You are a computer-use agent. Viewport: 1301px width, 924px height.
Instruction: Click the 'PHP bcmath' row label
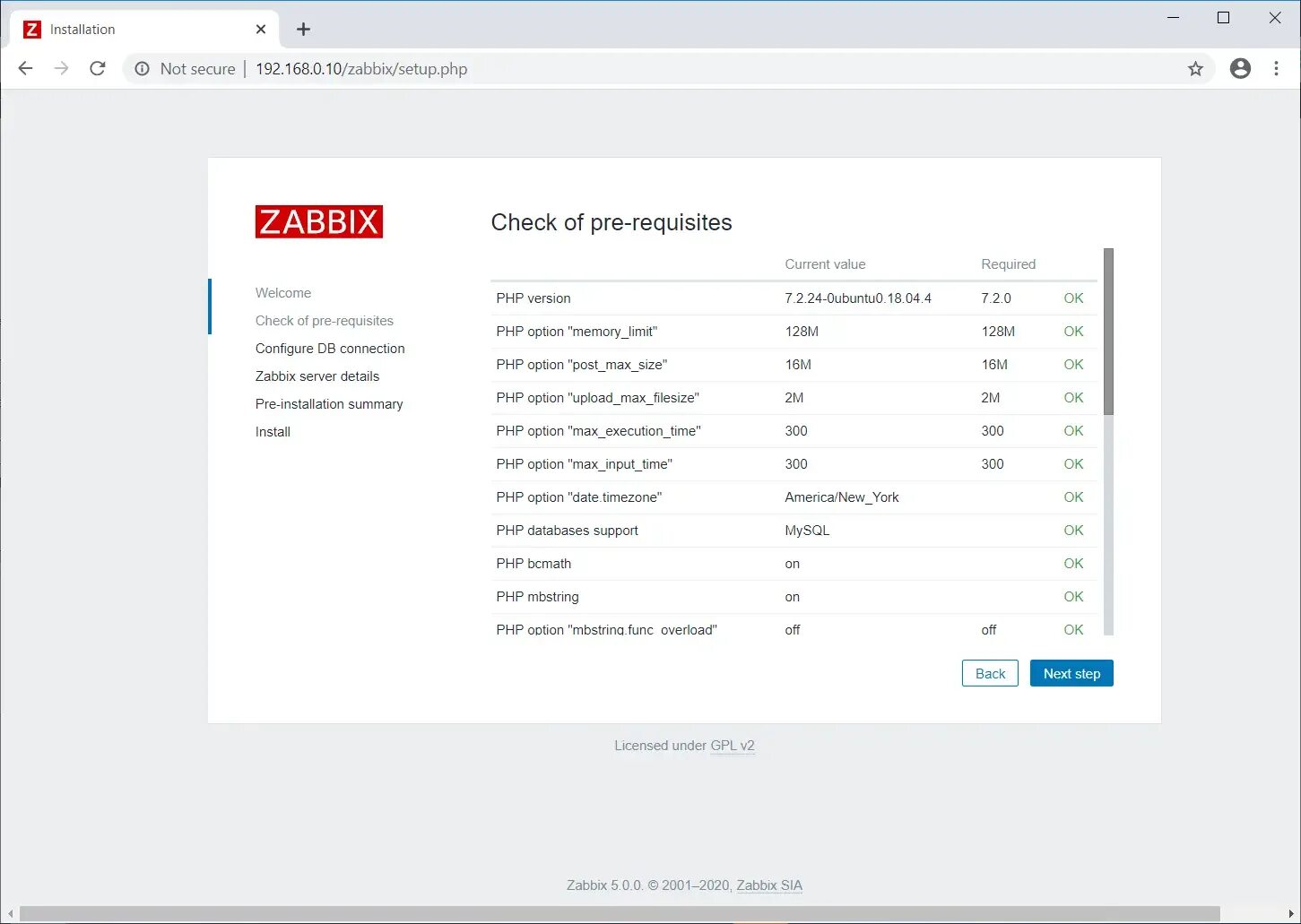533,564
